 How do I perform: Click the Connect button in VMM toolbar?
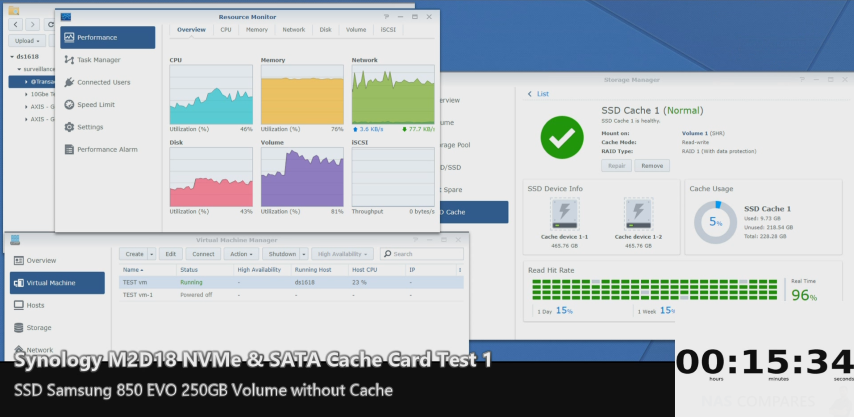(203, 254)
